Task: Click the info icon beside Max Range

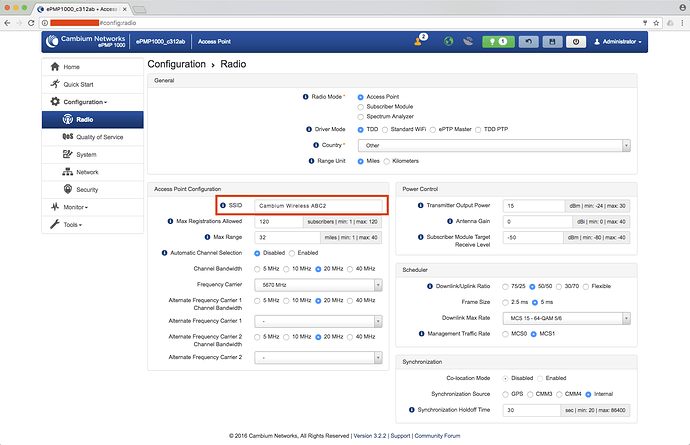Action: pyautogui.click(x=207, y=237)
